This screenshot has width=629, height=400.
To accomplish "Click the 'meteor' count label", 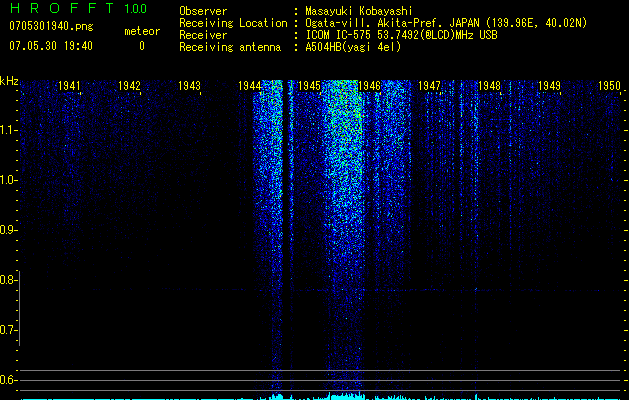I will [142, 31].
